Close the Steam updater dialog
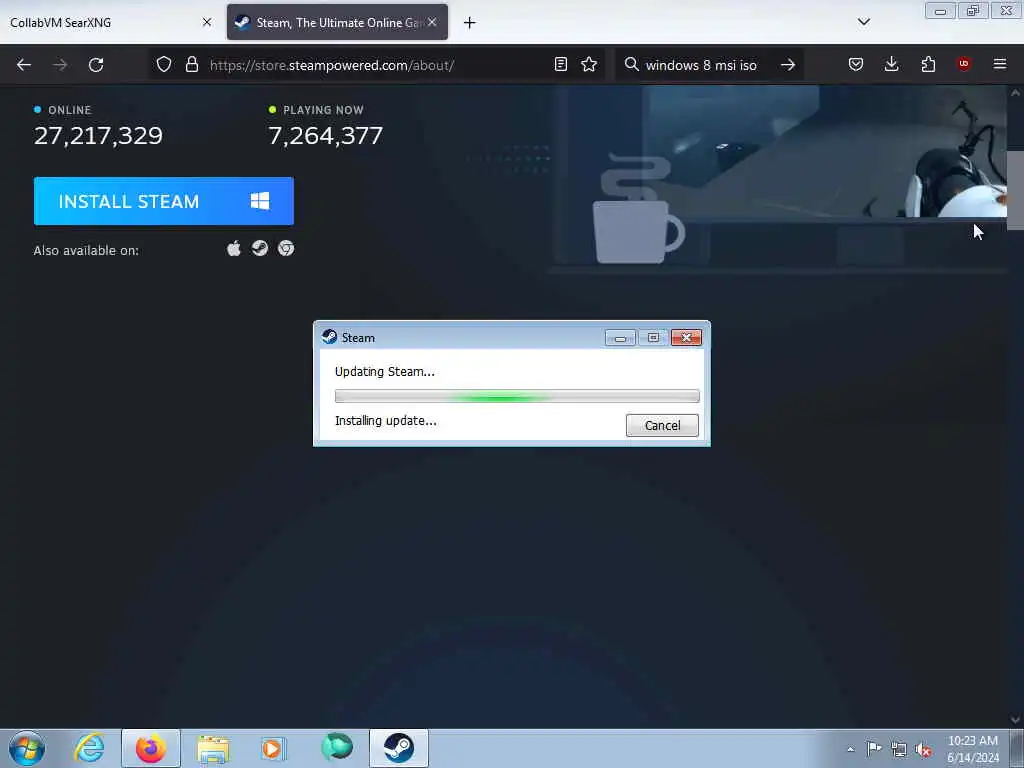Screen dimensions: 1024x768 [x=686, y=338]
